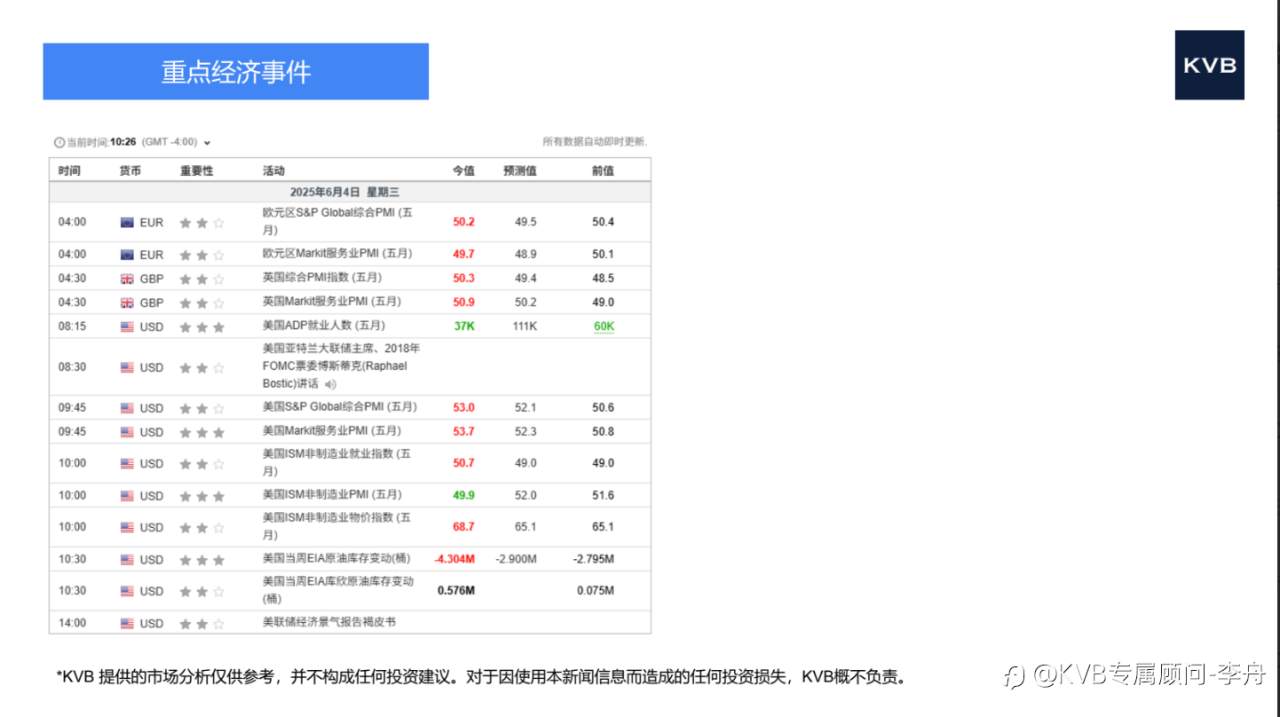
Task: Click the previous value -2.795M
Action: pos(593,560)
